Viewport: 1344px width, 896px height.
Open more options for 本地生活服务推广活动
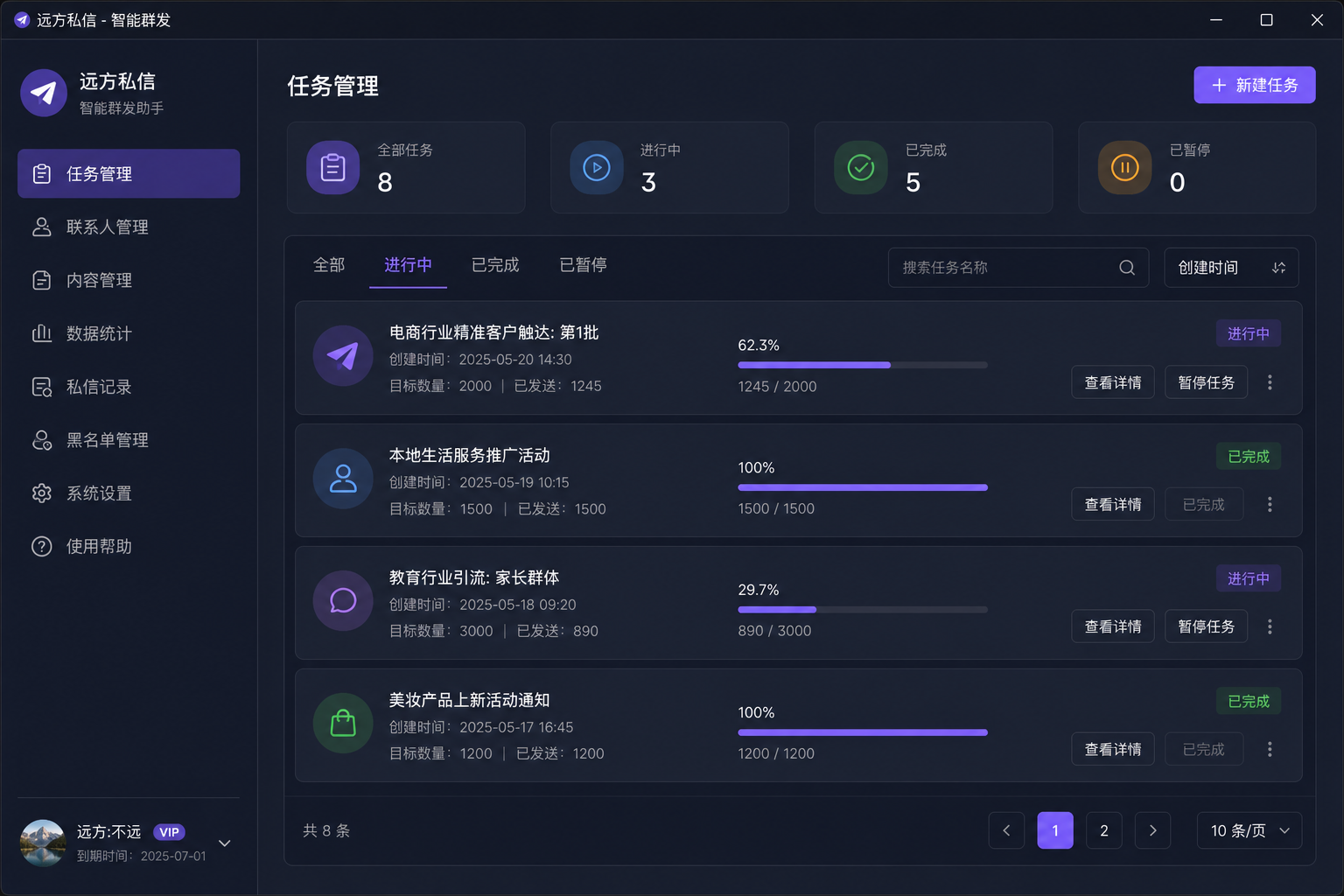tap(1270, 505)
